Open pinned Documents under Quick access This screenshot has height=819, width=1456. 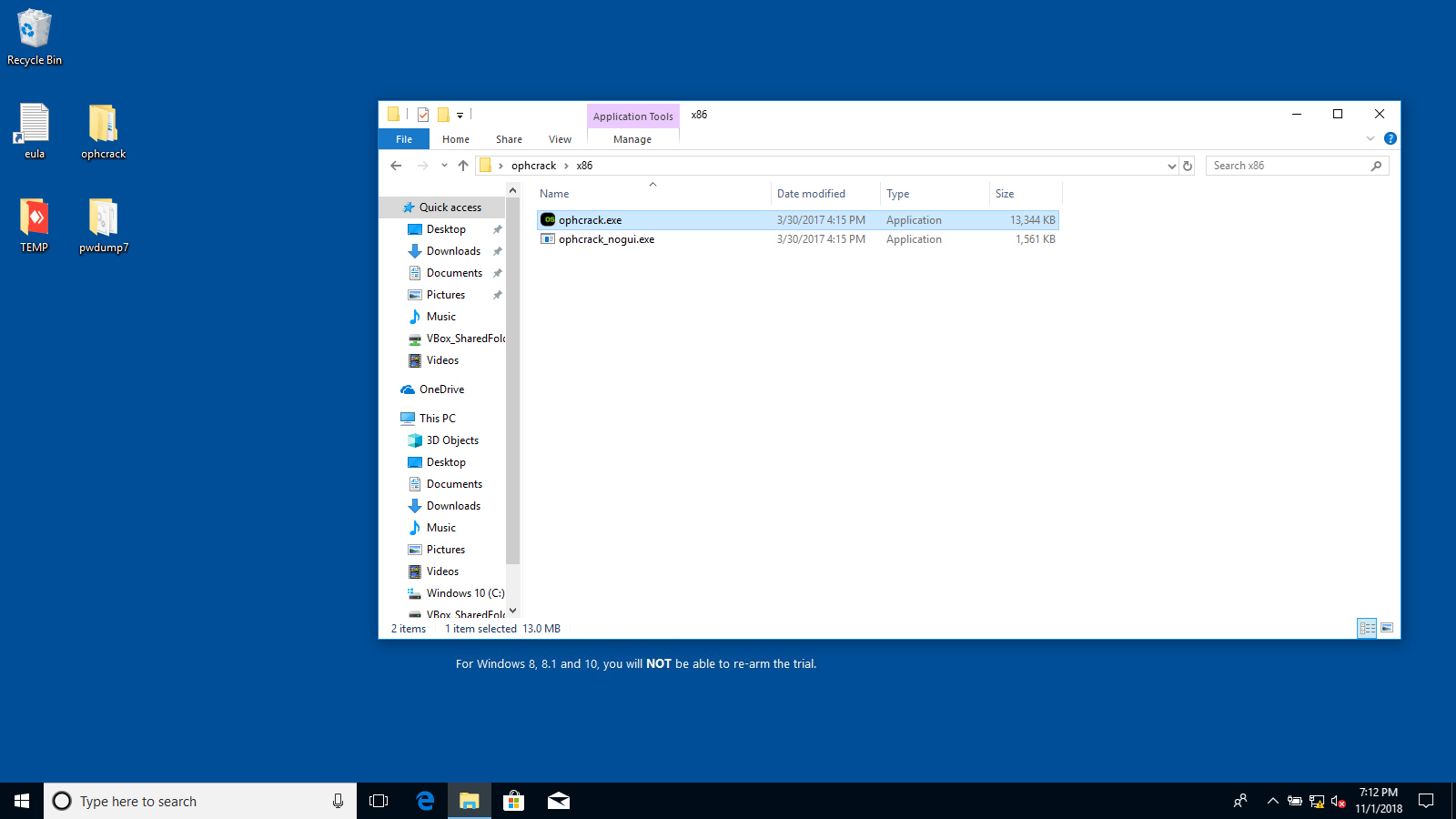pyautogui.click(x=454, y=273)
